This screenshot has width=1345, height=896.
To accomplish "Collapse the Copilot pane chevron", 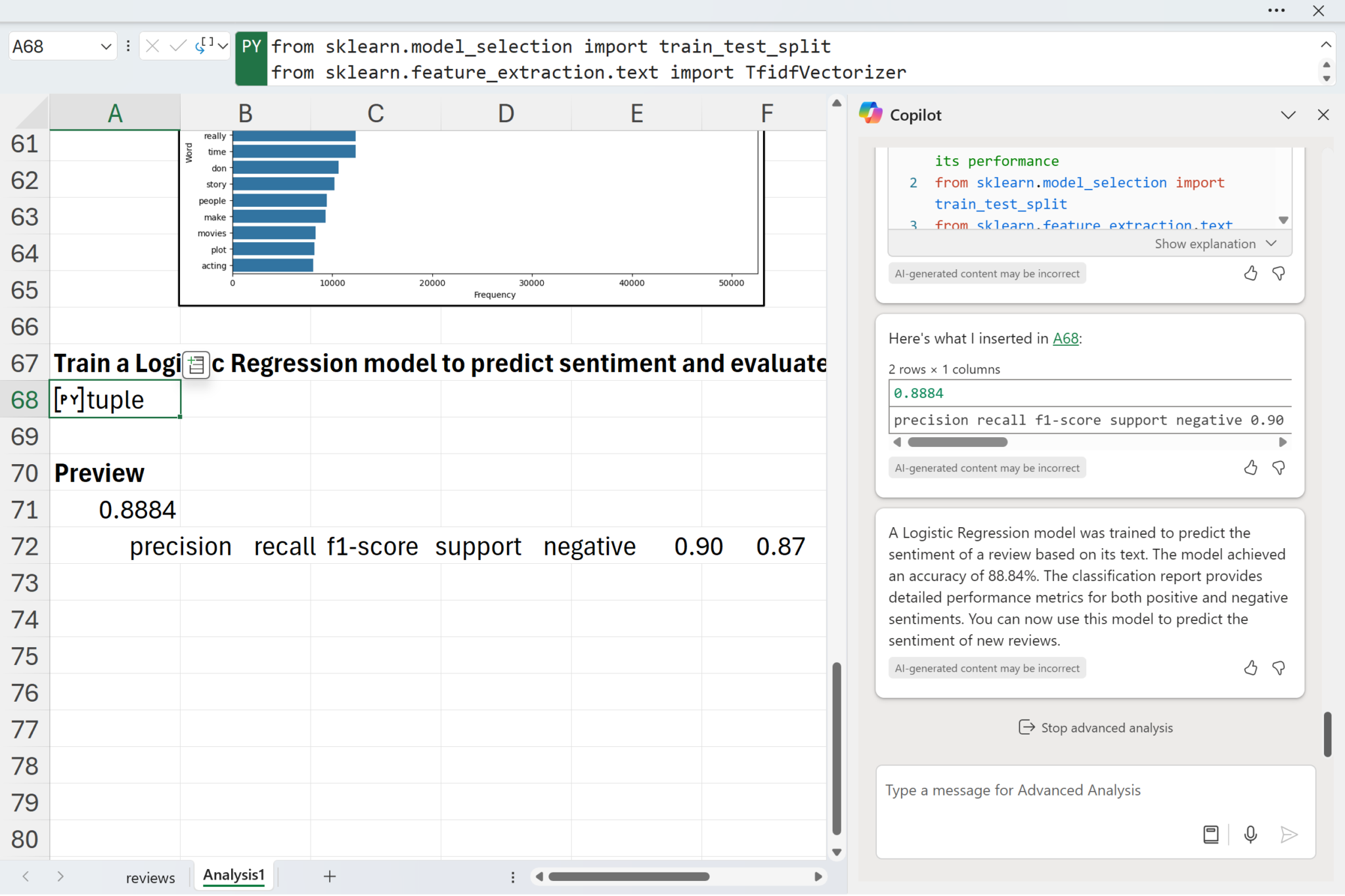I will click(1288, 115).
